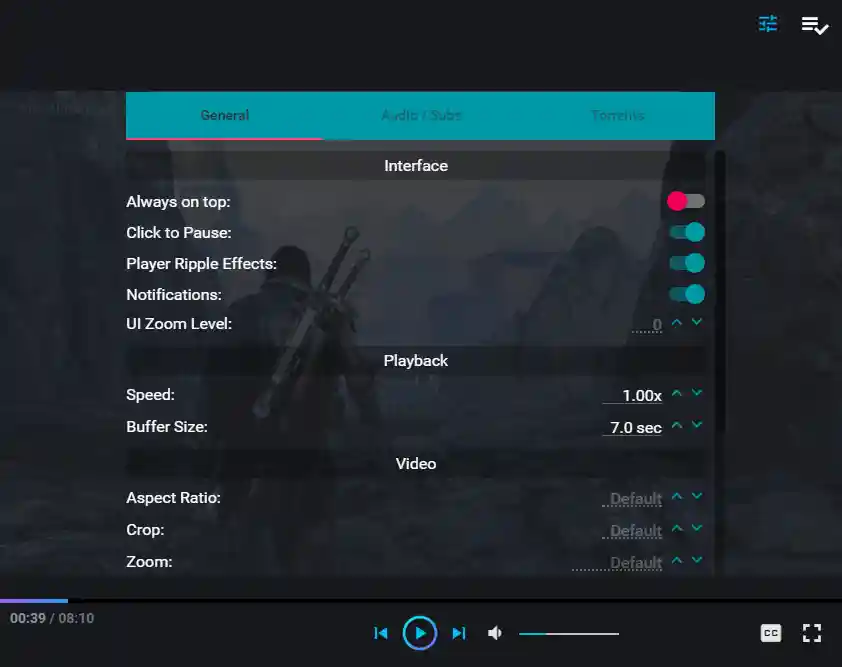842x667 pixels.
Task: Skip to previous track
Action: point(381,633)
